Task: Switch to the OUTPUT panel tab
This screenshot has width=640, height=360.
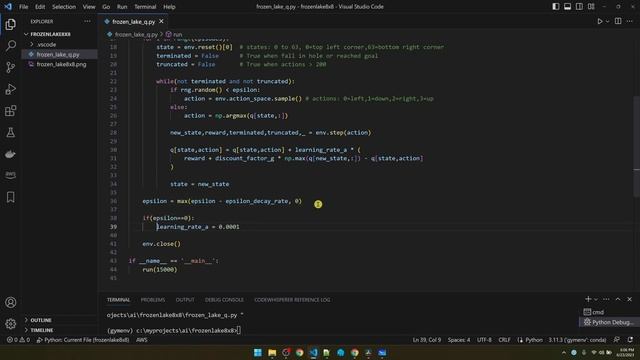Action: pyautogui.click(x=185, y=300)
